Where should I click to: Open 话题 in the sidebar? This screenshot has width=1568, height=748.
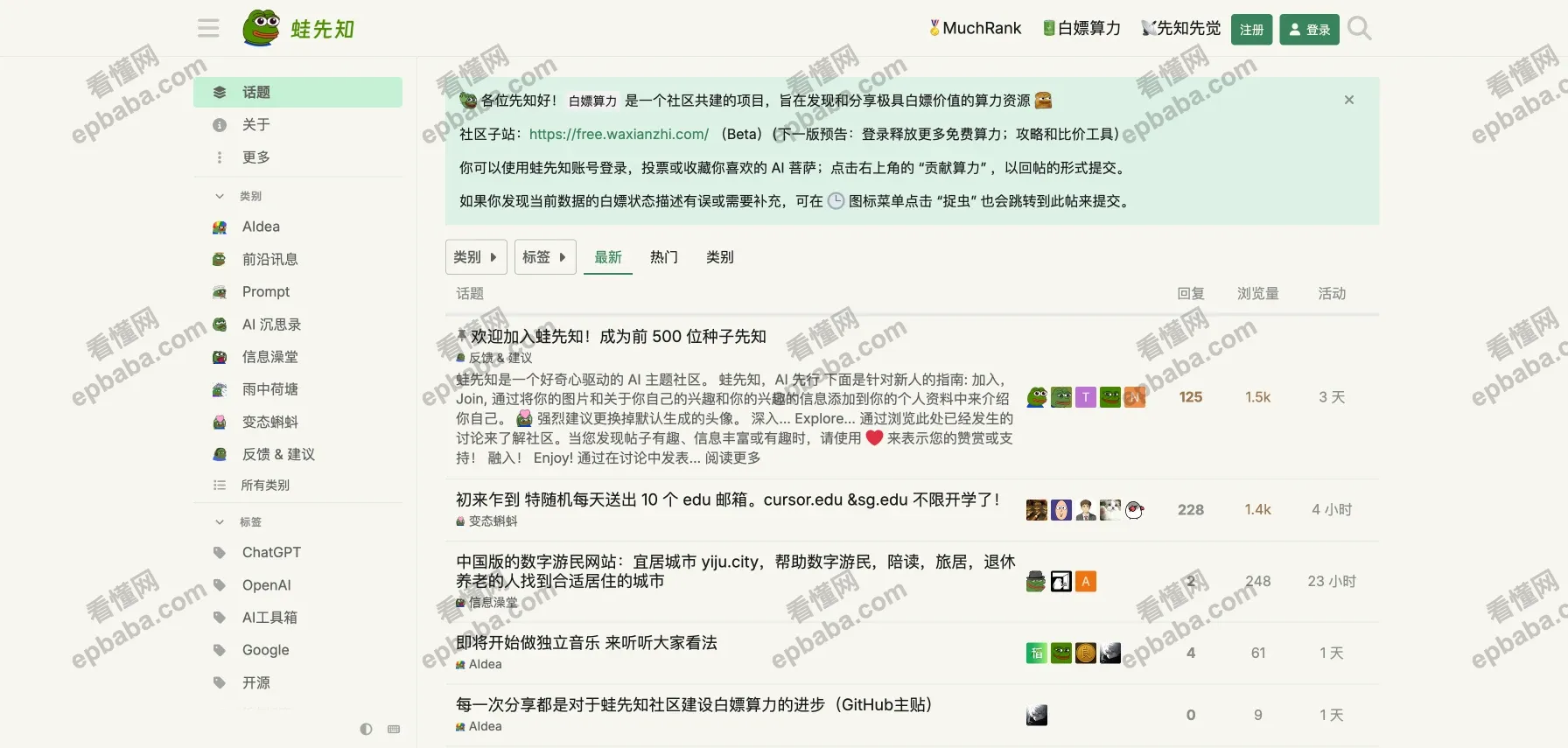(x=297, y=92)
